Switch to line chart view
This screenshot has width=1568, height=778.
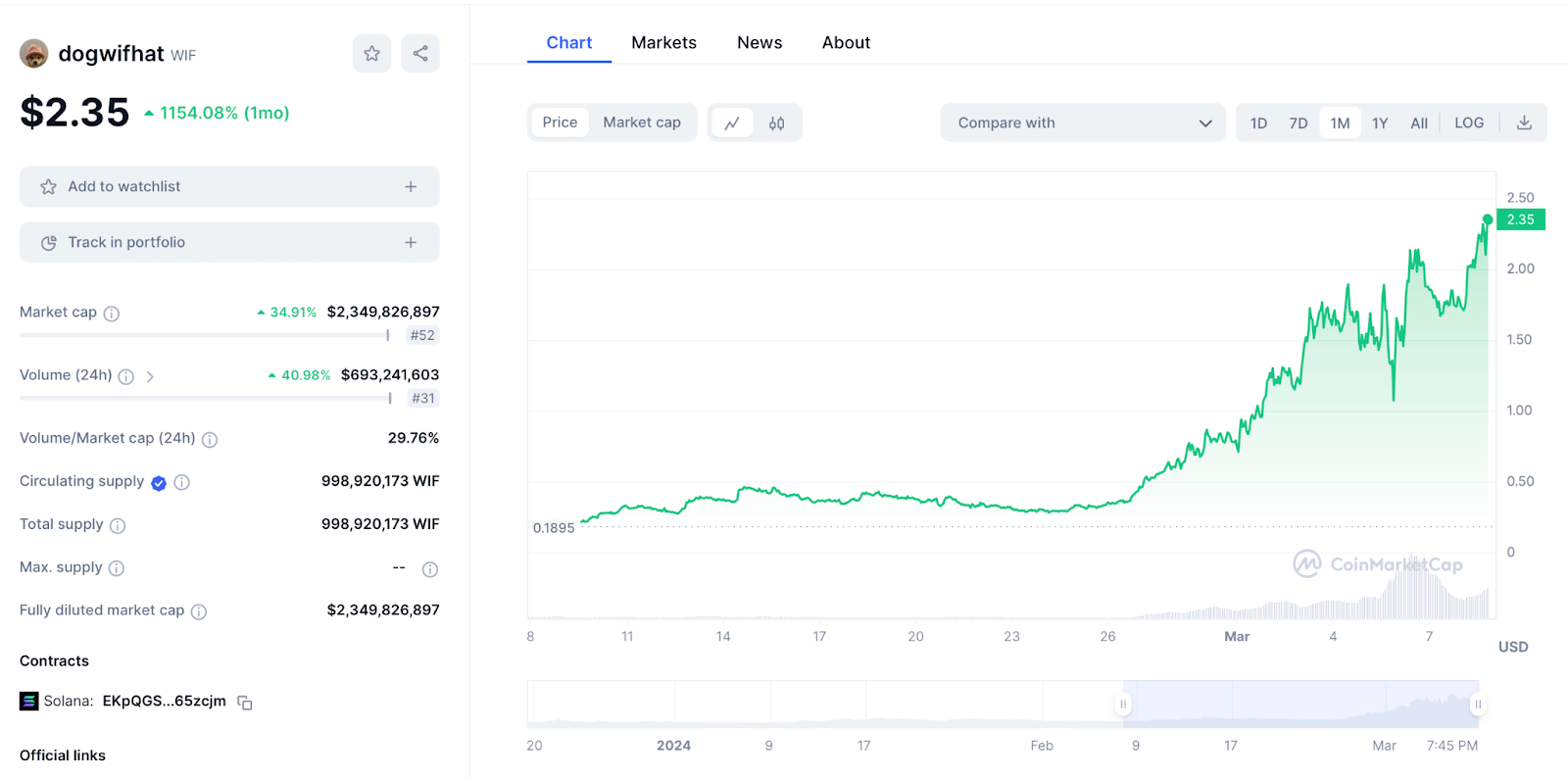[732, 122]
